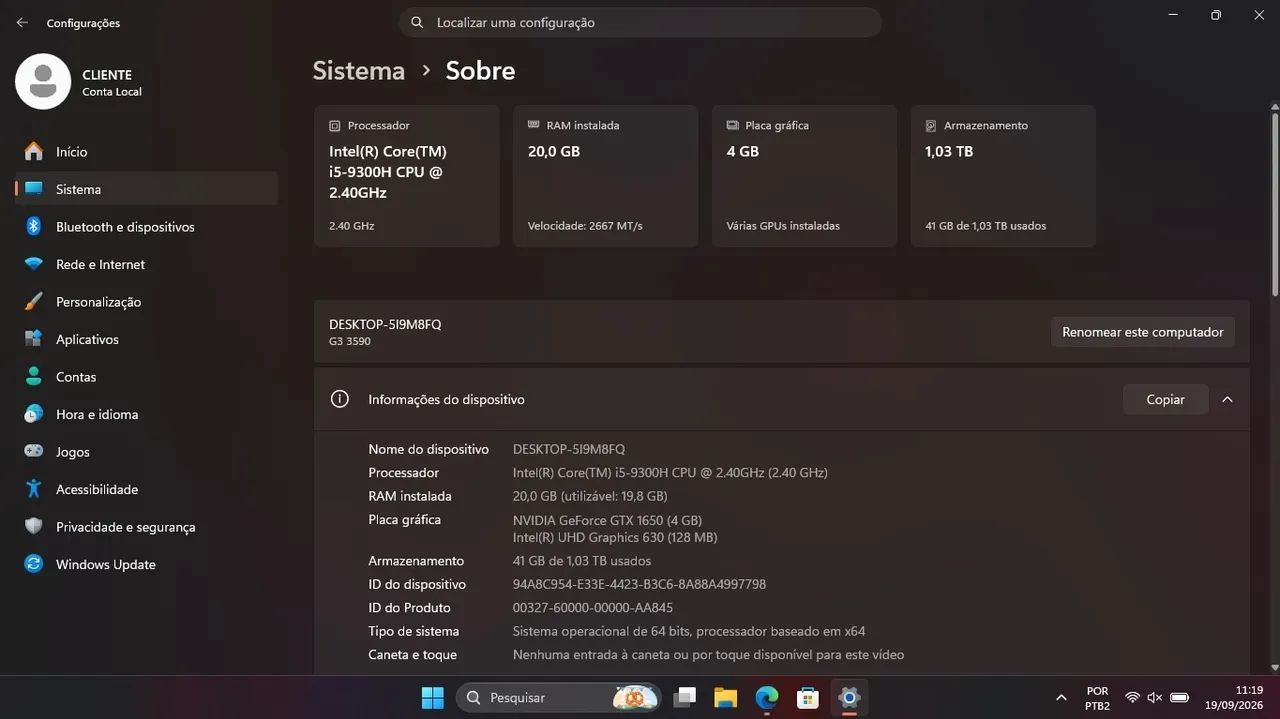Click the Bluetooth icon in sidebar
The height and width of the screenshot is (719, 1280).
coord(34,226)
